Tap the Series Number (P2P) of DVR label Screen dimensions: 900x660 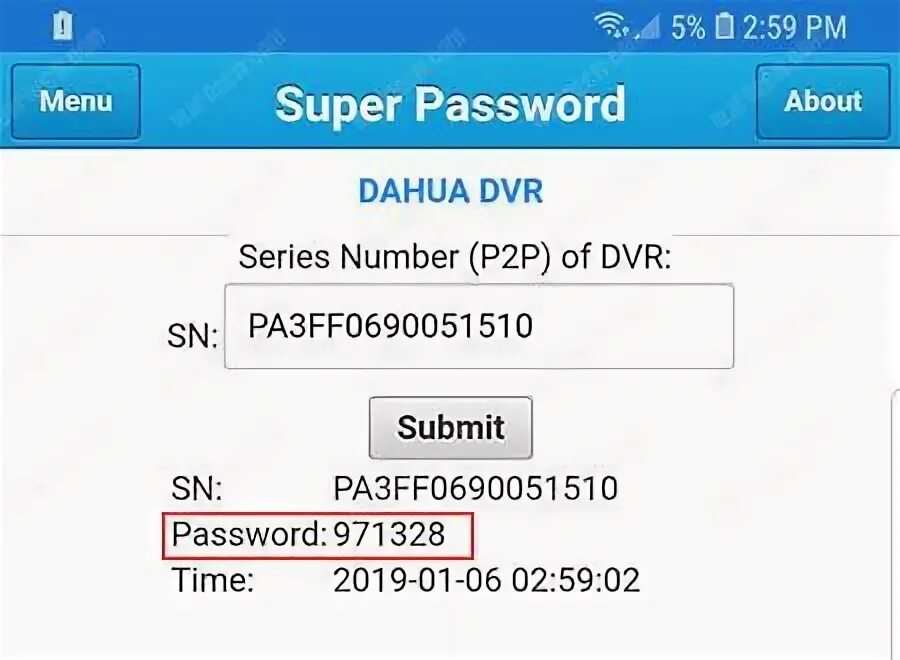click(x=455, y=257)
